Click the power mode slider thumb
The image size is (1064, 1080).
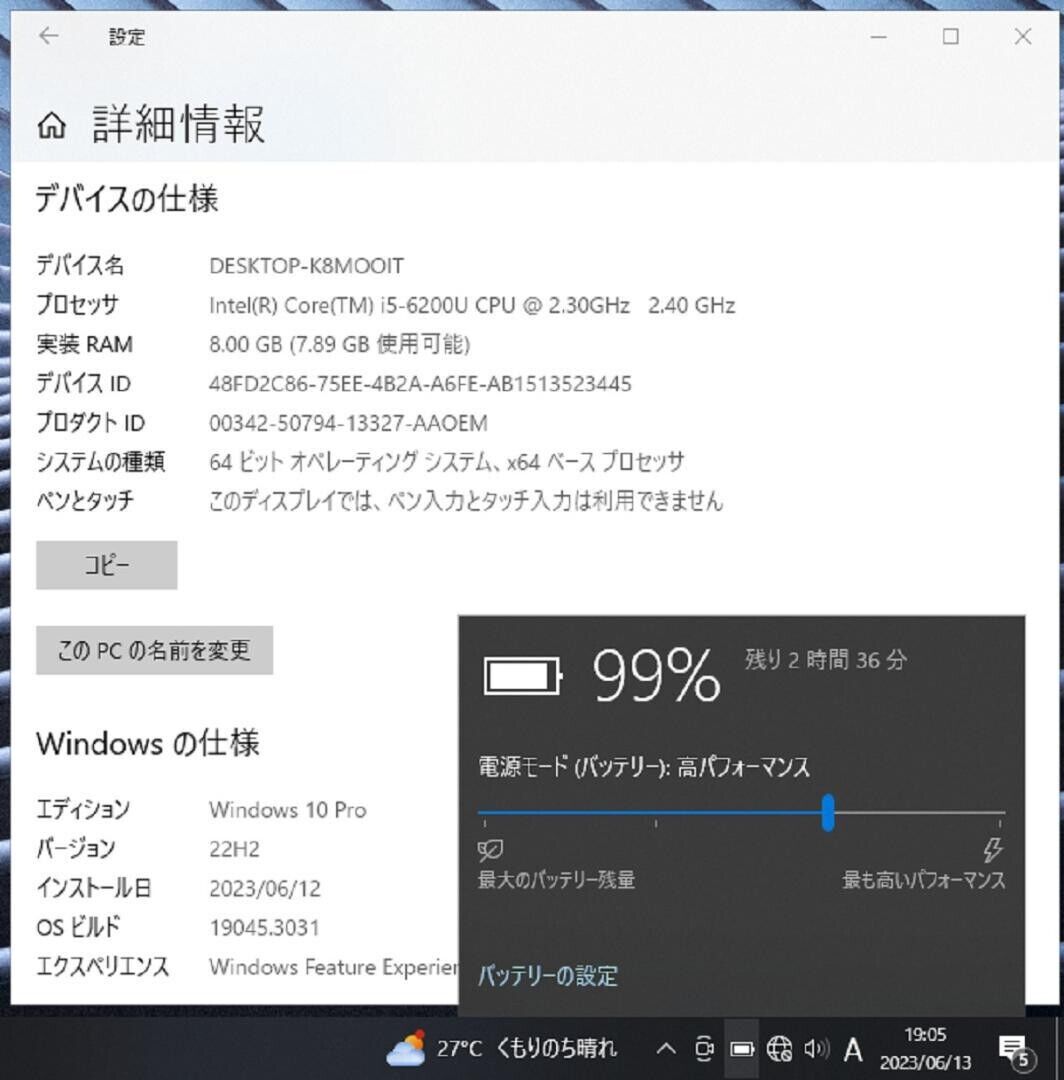pos(828,813)
